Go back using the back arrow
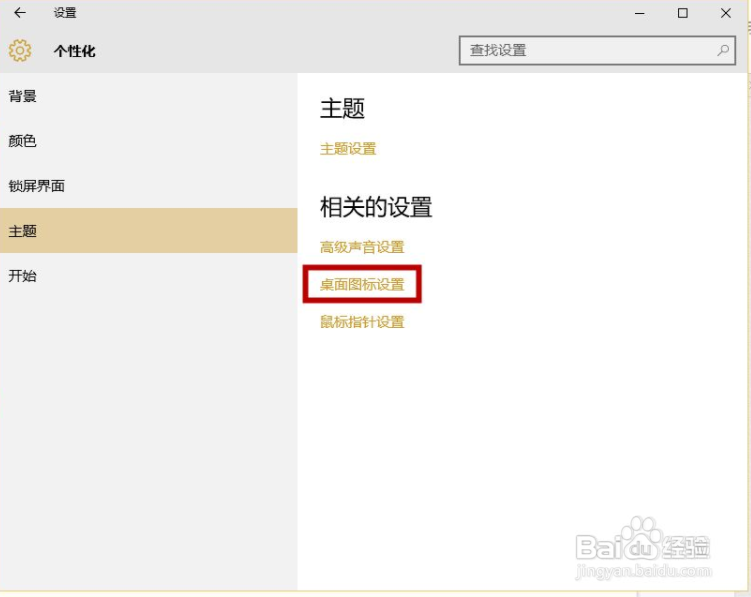The image size is (751, 597). 20,13
